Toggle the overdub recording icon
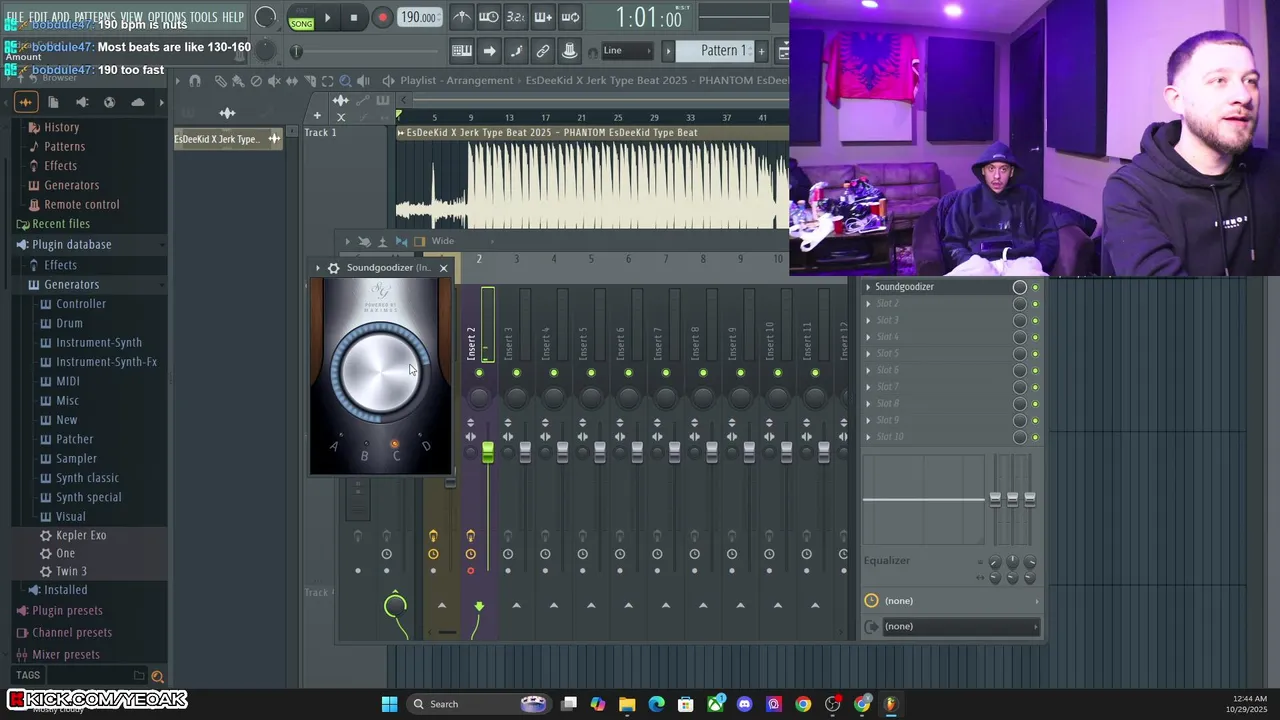The height and width of the screenshot is (720, 1280). tap(543, 17)
